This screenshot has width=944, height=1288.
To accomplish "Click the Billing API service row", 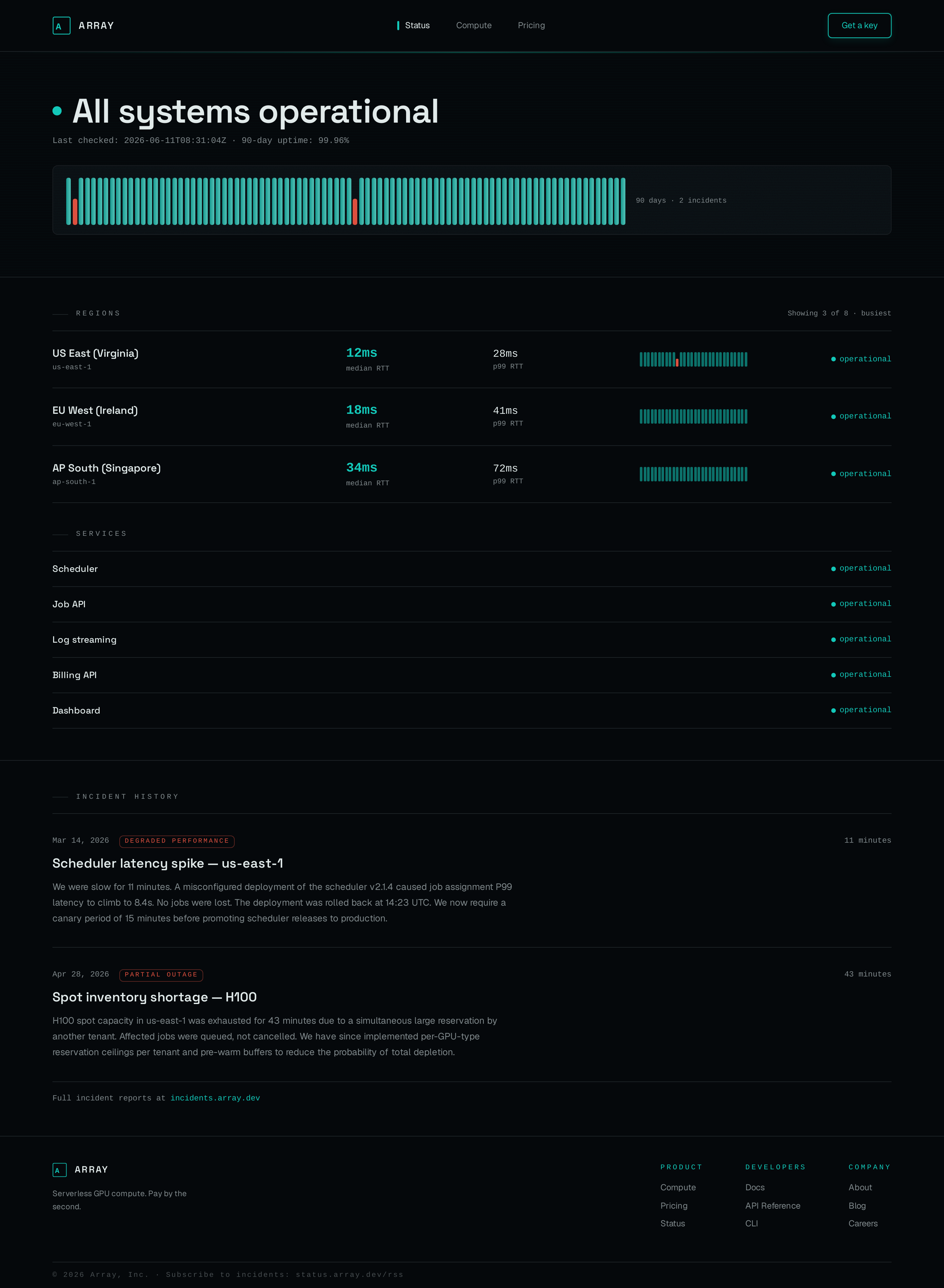I will coord(472,675).
